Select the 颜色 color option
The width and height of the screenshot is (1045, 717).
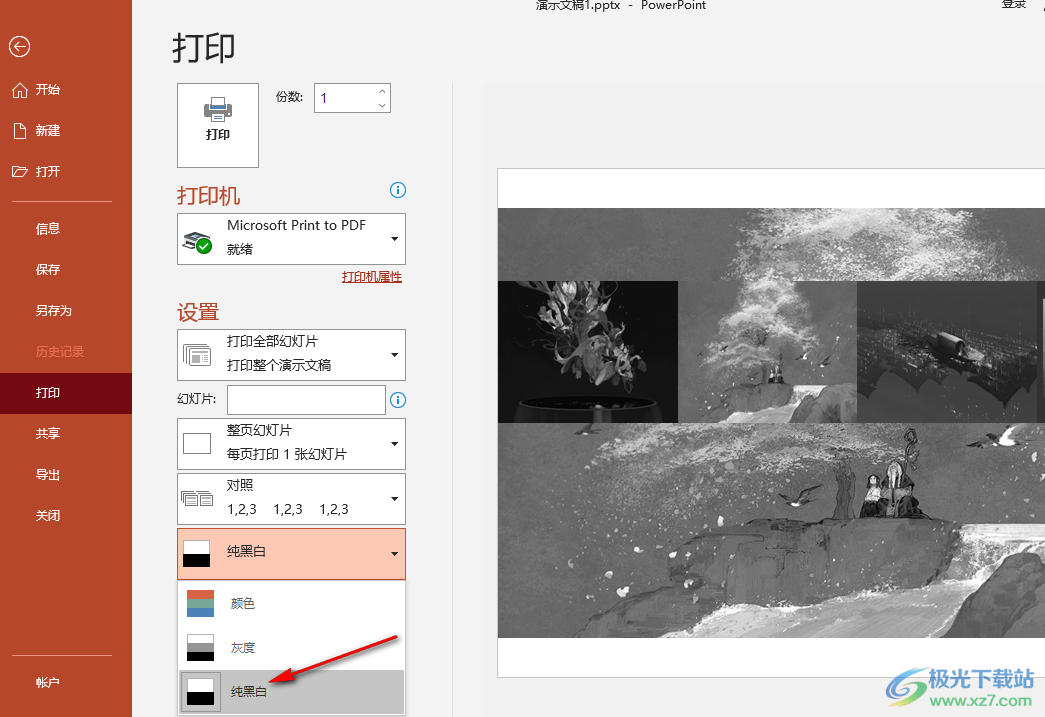[291, 603]
